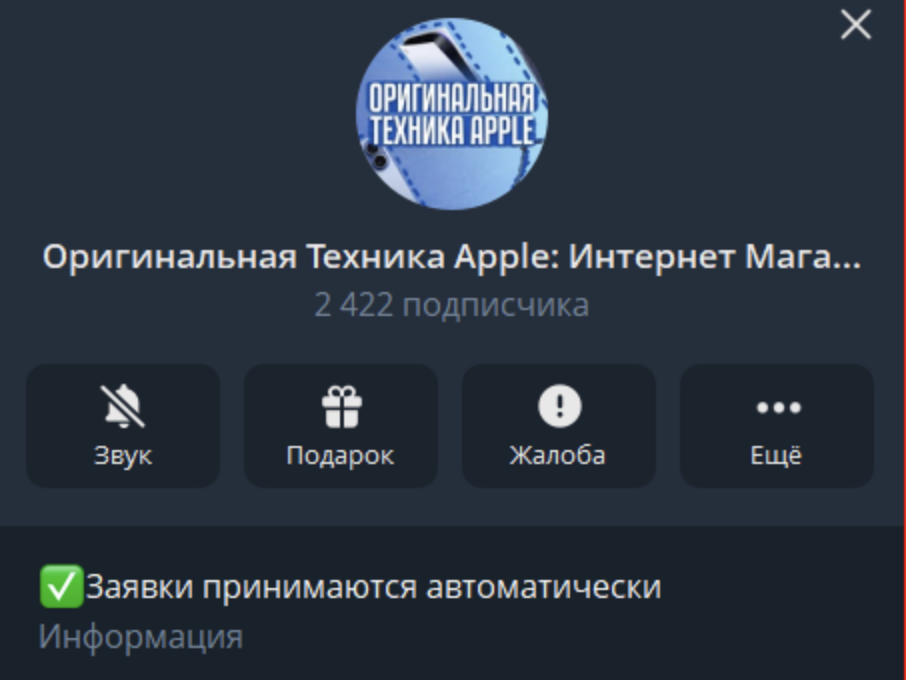This screenshot has width=906, height=680.
Task: Click the Оригинальная Техника Apple avatar caption
Action: point(452,113)
